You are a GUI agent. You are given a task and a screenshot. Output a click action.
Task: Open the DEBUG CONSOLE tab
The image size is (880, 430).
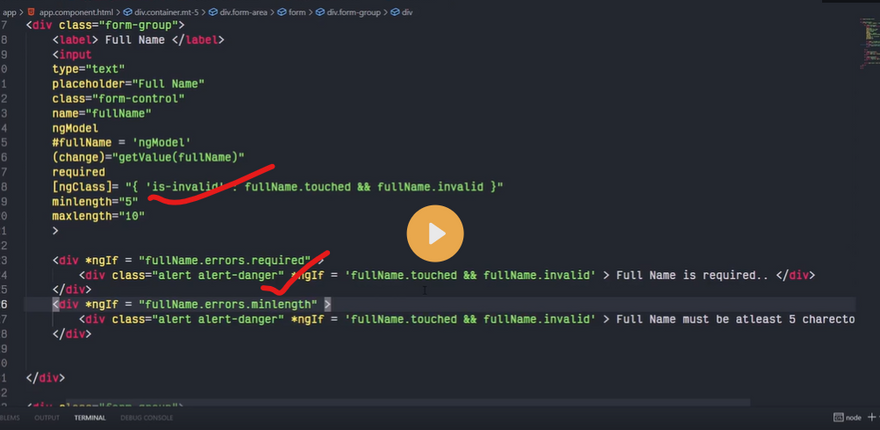[x=147, y=417]
